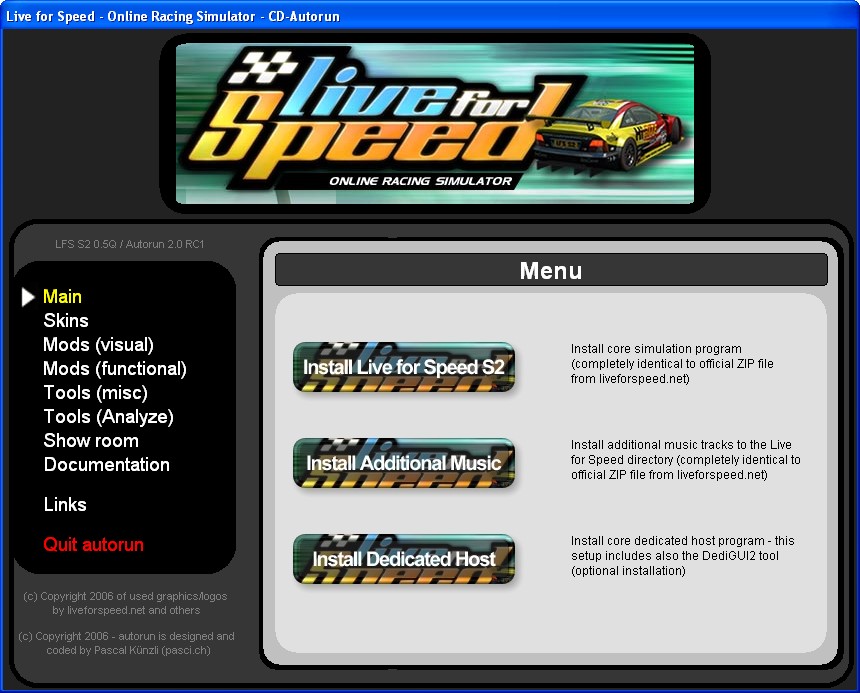Screen dimensions: 860x693
Task: Open Mods (functional) section
Action: pyautogui.click(x=115, y=369)
